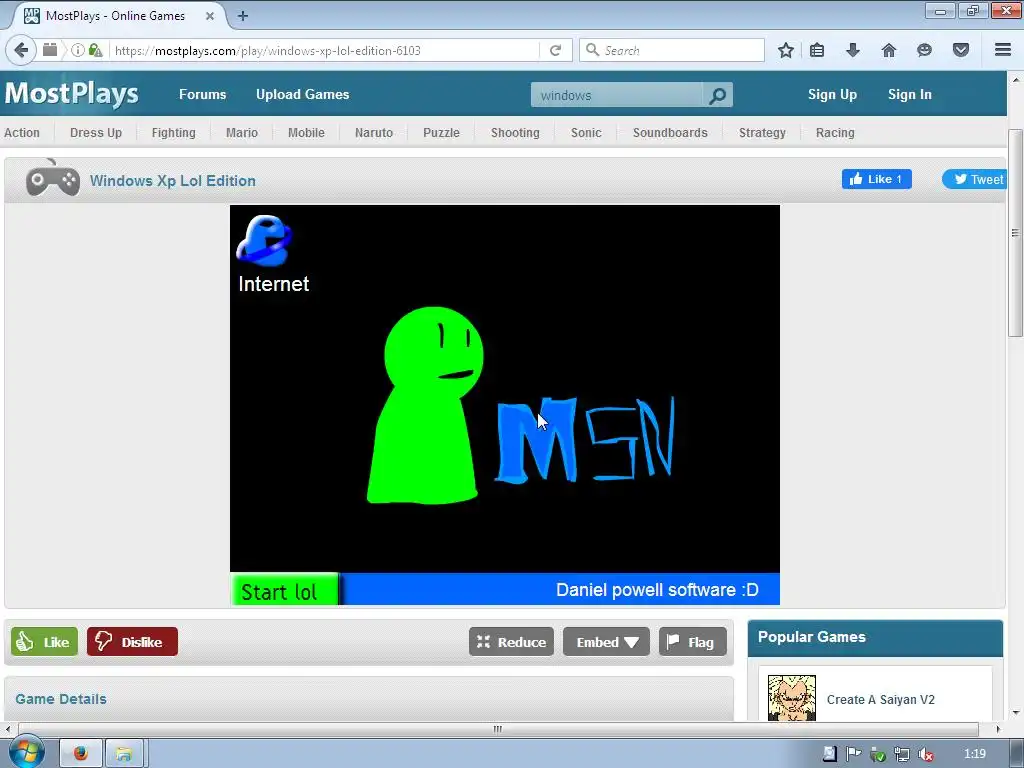
Task: Click the muted volume tray icon
Action: (925, 754)
